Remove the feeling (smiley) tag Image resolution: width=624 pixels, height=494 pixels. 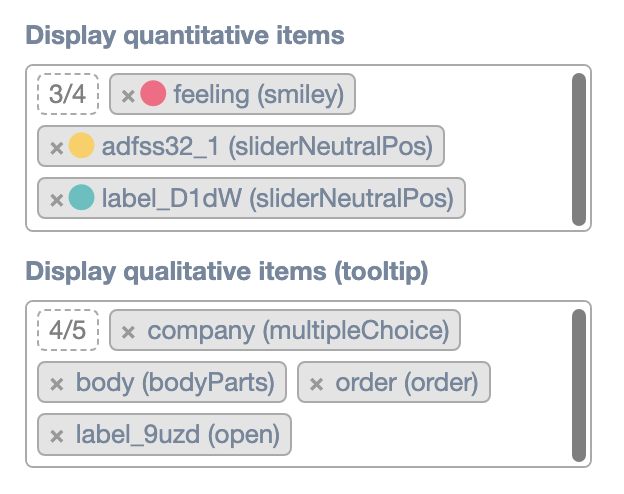[x=128, y=96]
